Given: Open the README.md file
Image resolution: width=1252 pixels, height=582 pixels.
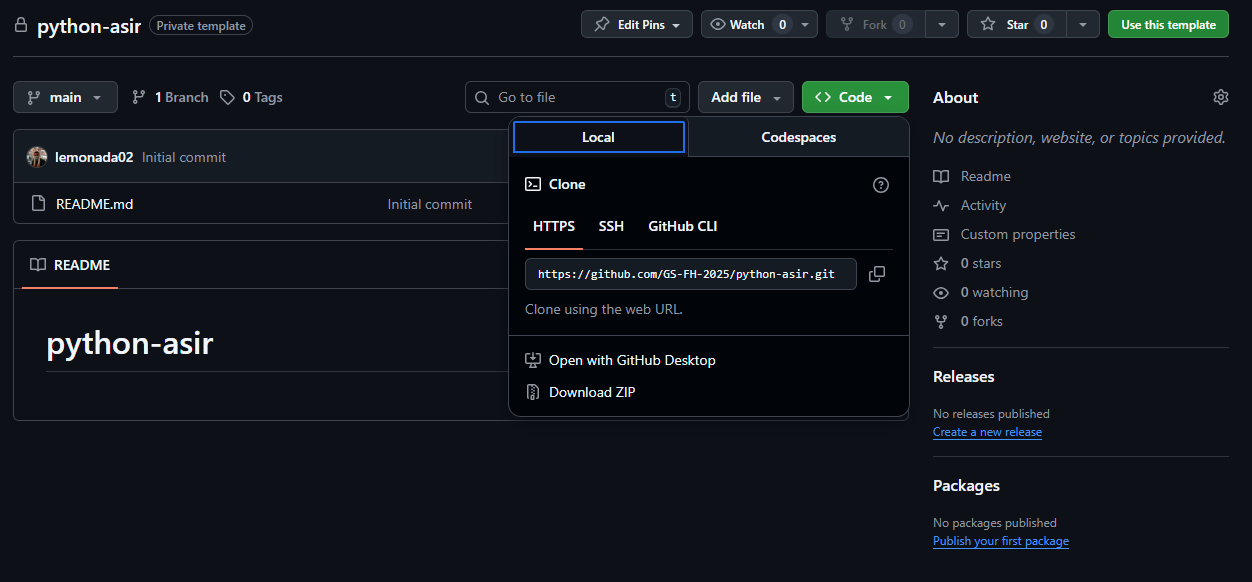Looking at the screenshot, I should (x=94, y=204).
